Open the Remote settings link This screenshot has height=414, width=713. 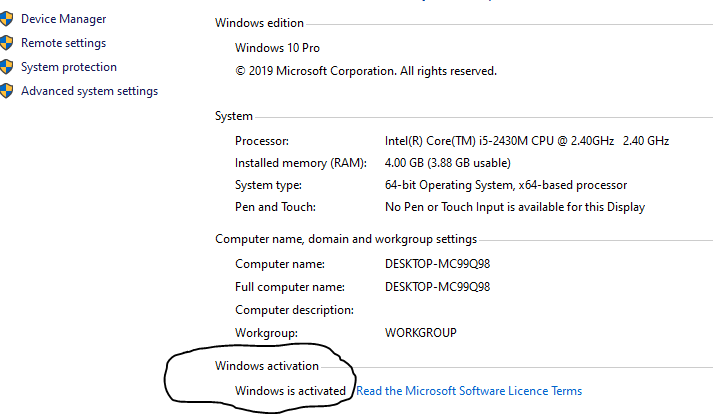tap(64, 43)
